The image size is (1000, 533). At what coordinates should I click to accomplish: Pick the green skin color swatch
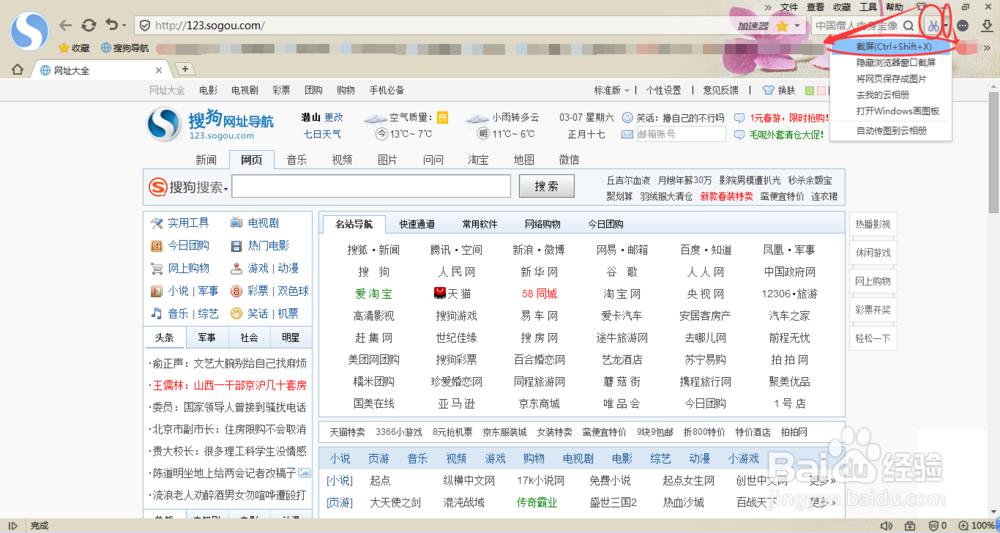pos(809,91)
